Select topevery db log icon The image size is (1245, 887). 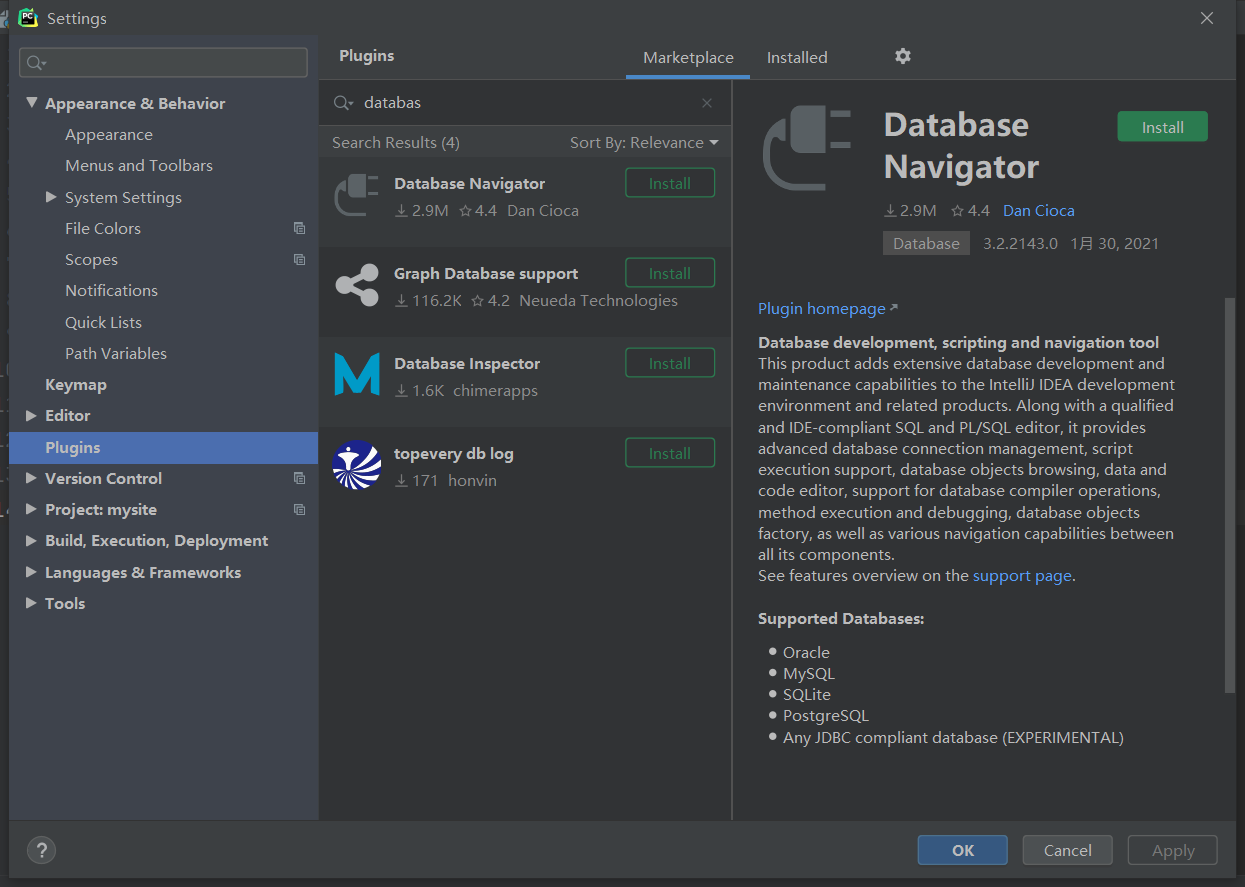coord(357,465)
